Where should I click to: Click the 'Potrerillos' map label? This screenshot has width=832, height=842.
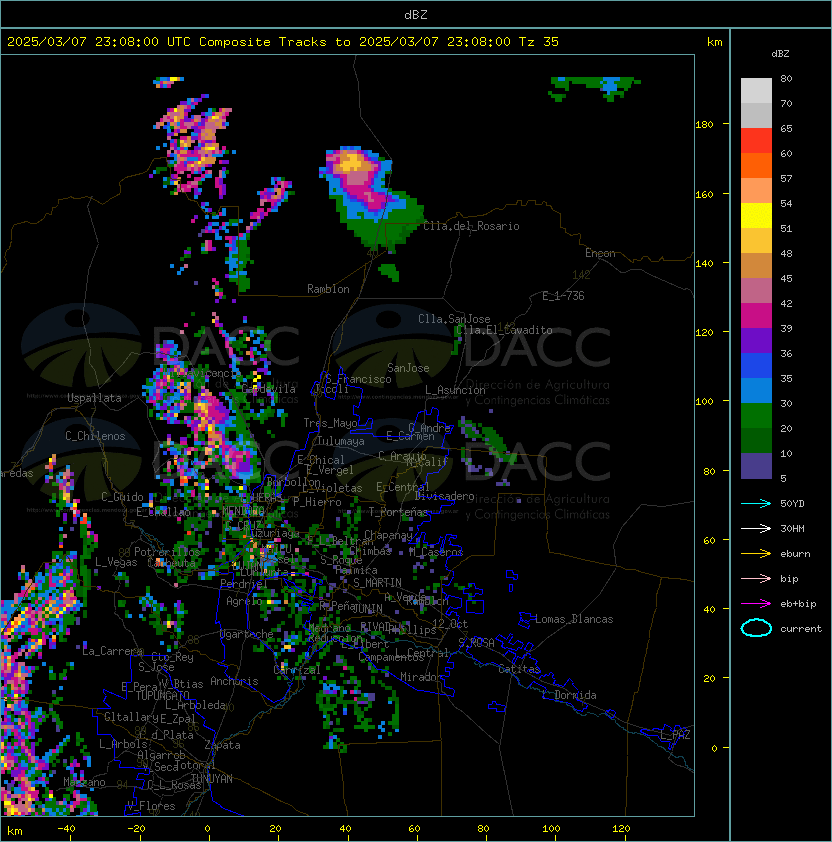[167, 552]
